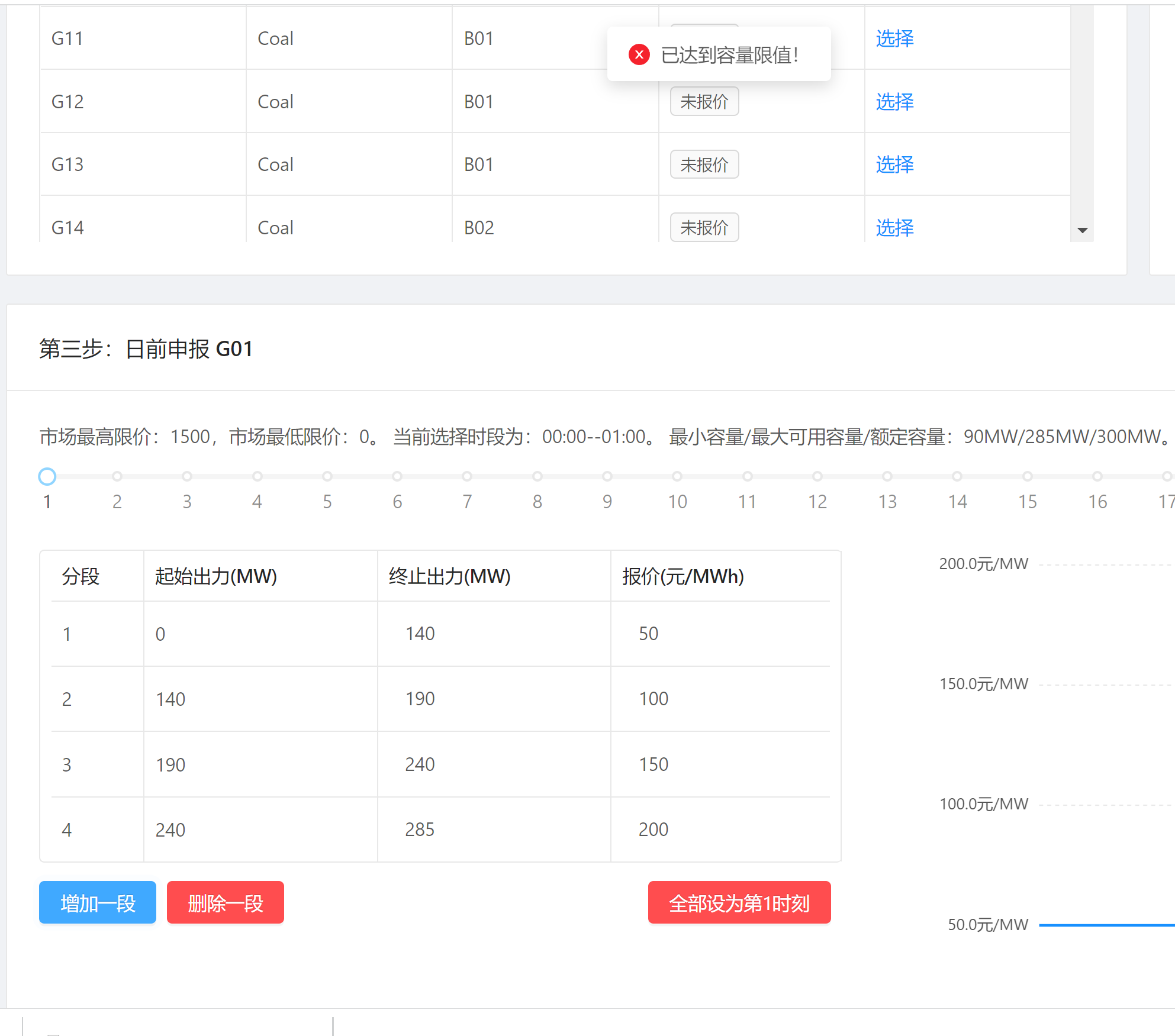The image size is (1175, 1036).
Task: Click the 100.0元/MW chart axis label
Action: (x=984, y=804)
